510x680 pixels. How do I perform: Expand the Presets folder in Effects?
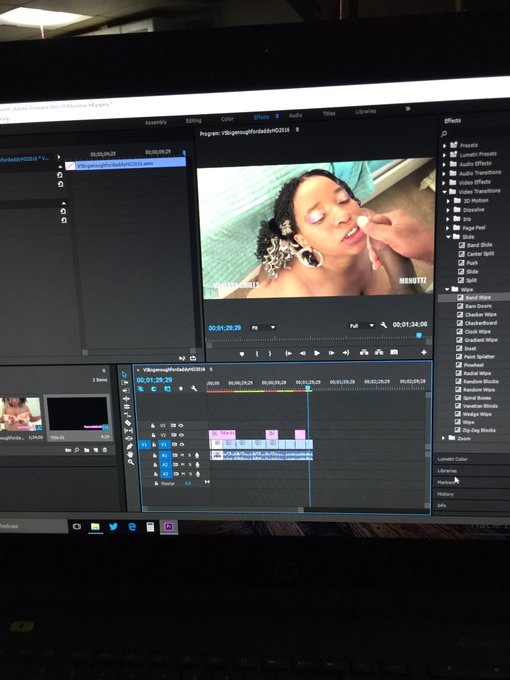(444, 146)
